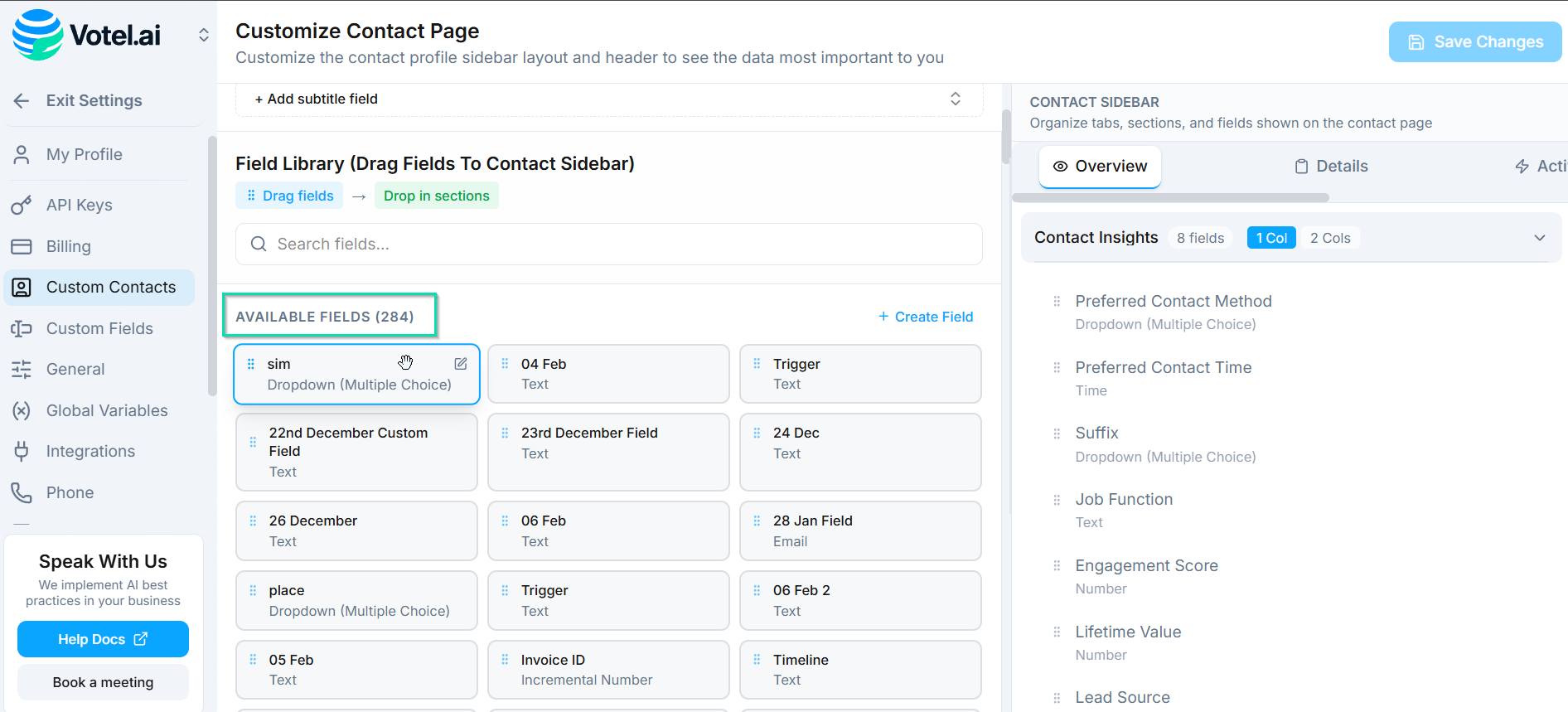
Task: Open the Custom Fields settings menu item
Action: coord(99,328)
